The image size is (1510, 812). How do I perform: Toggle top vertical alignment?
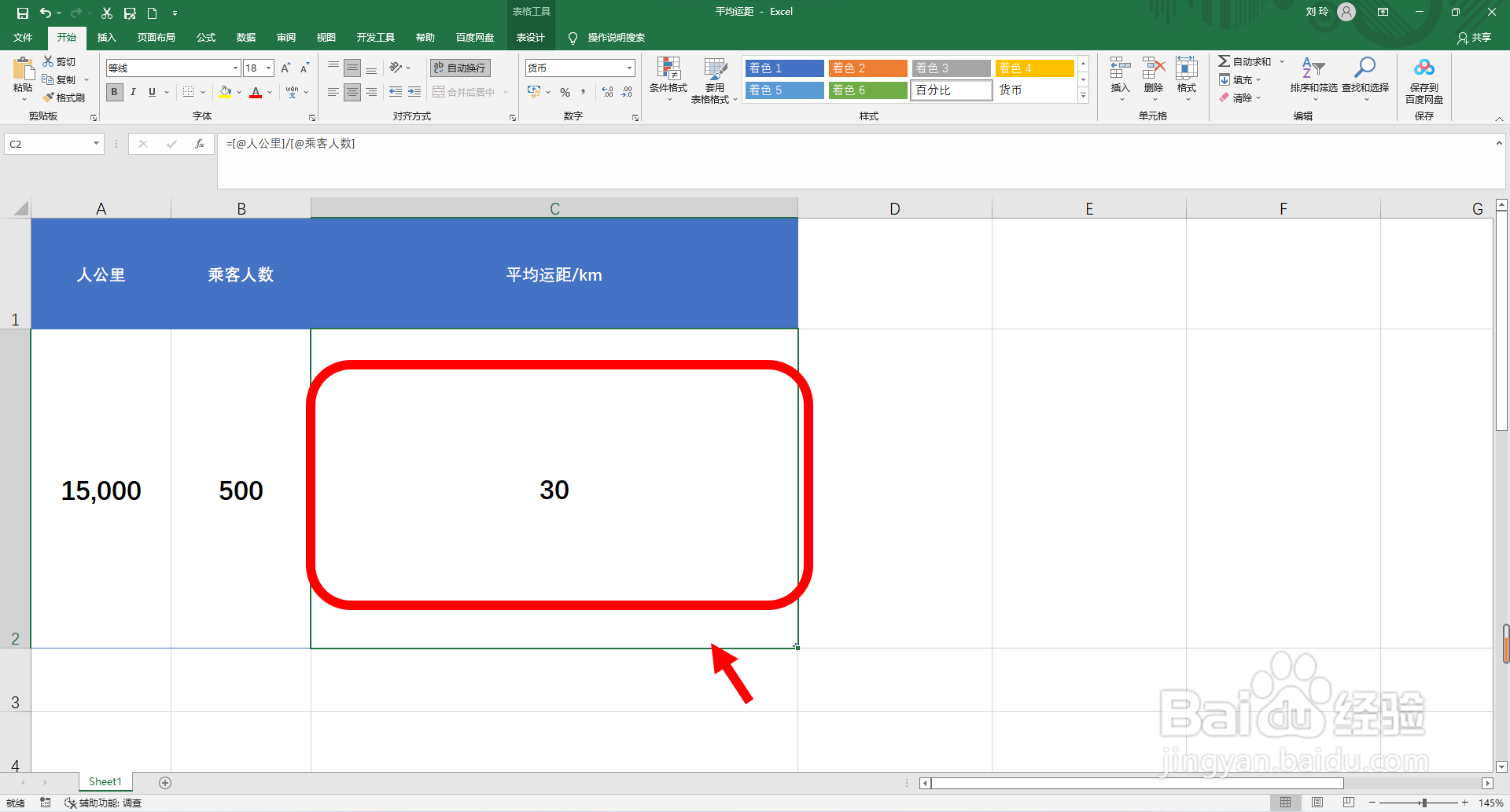[x=333, y=68]
